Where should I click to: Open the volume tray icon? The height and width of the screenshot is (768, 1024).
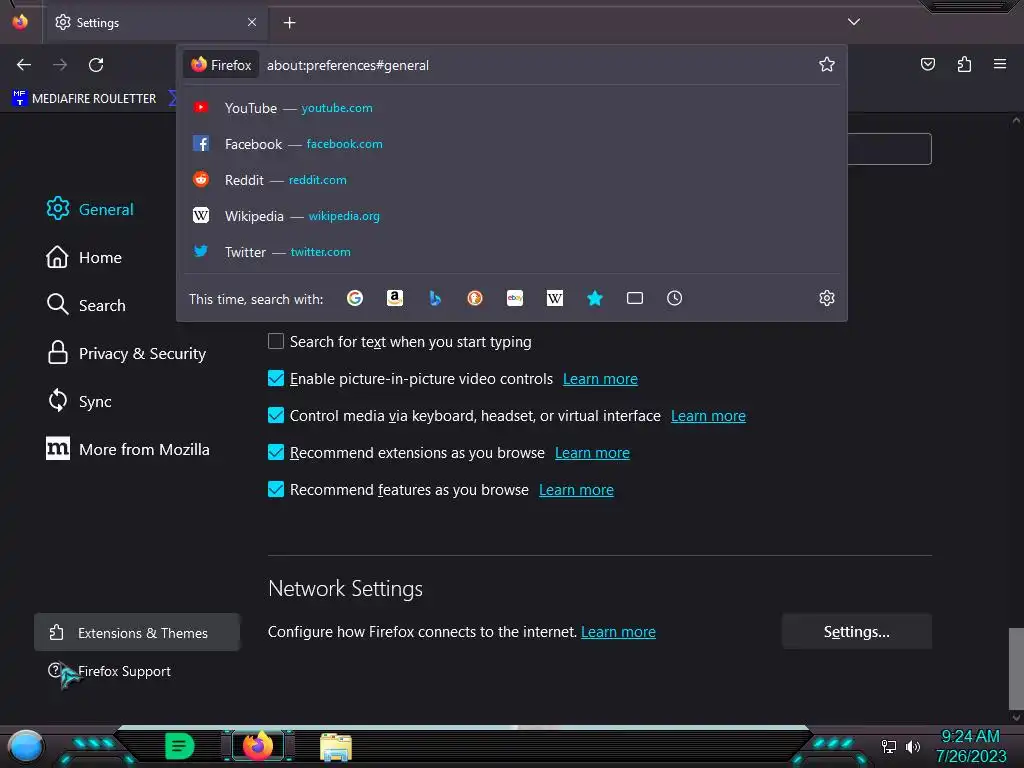(912, 746)
